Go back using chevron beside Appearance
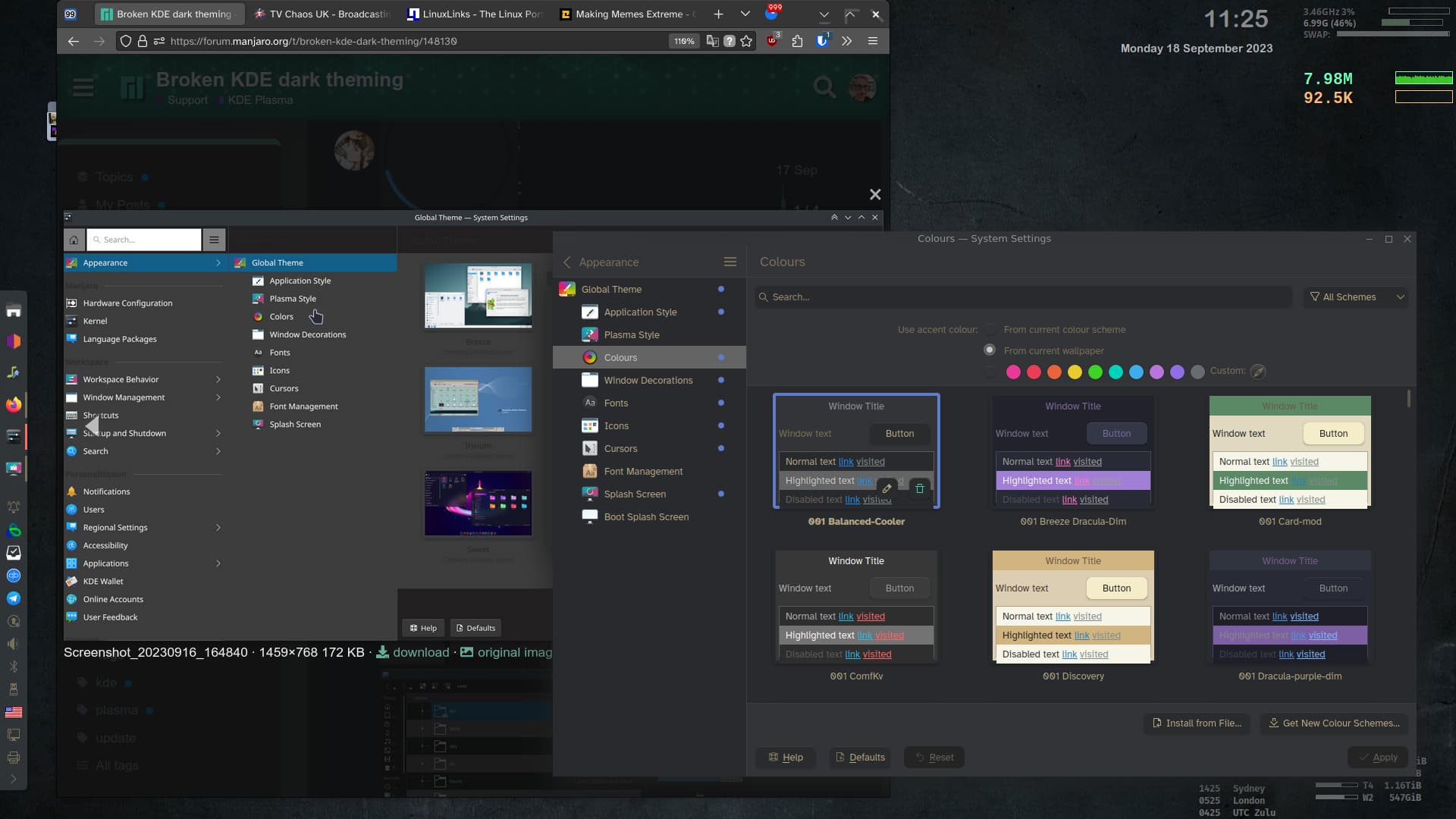 (x=566, y=262)
